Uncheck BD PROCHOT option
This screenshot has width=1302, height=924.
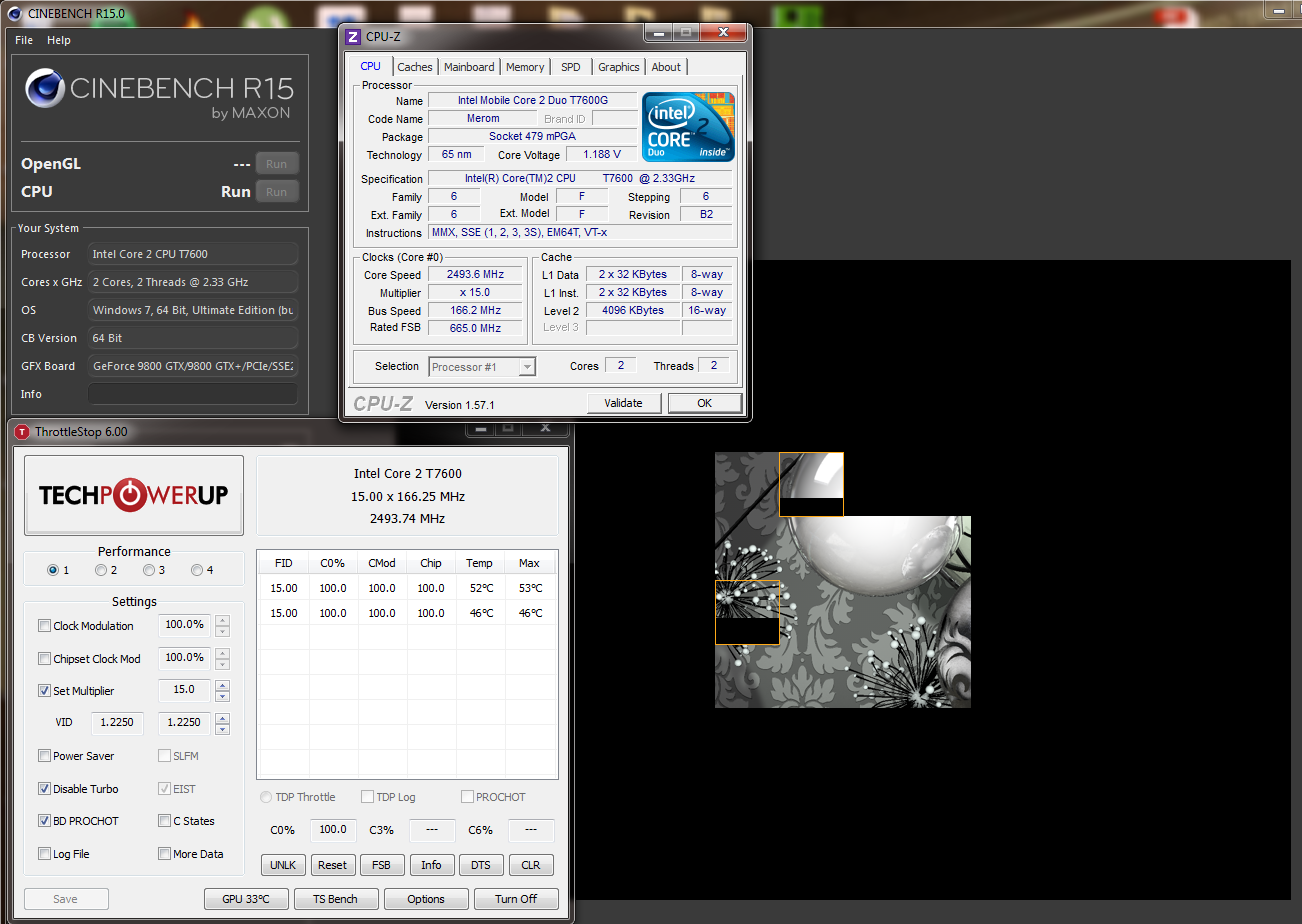click(44, 821)
